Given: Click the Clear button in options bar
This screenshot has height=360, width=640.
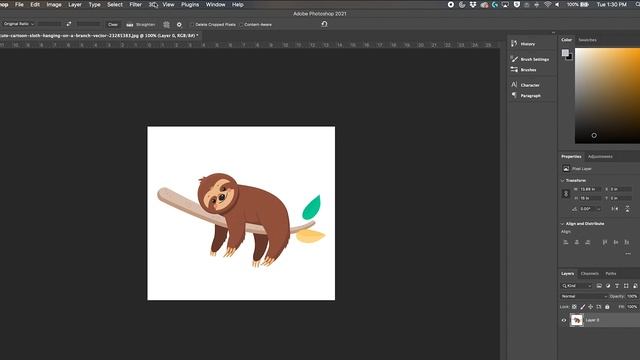Looking at the screenshot, I should 113,24.
